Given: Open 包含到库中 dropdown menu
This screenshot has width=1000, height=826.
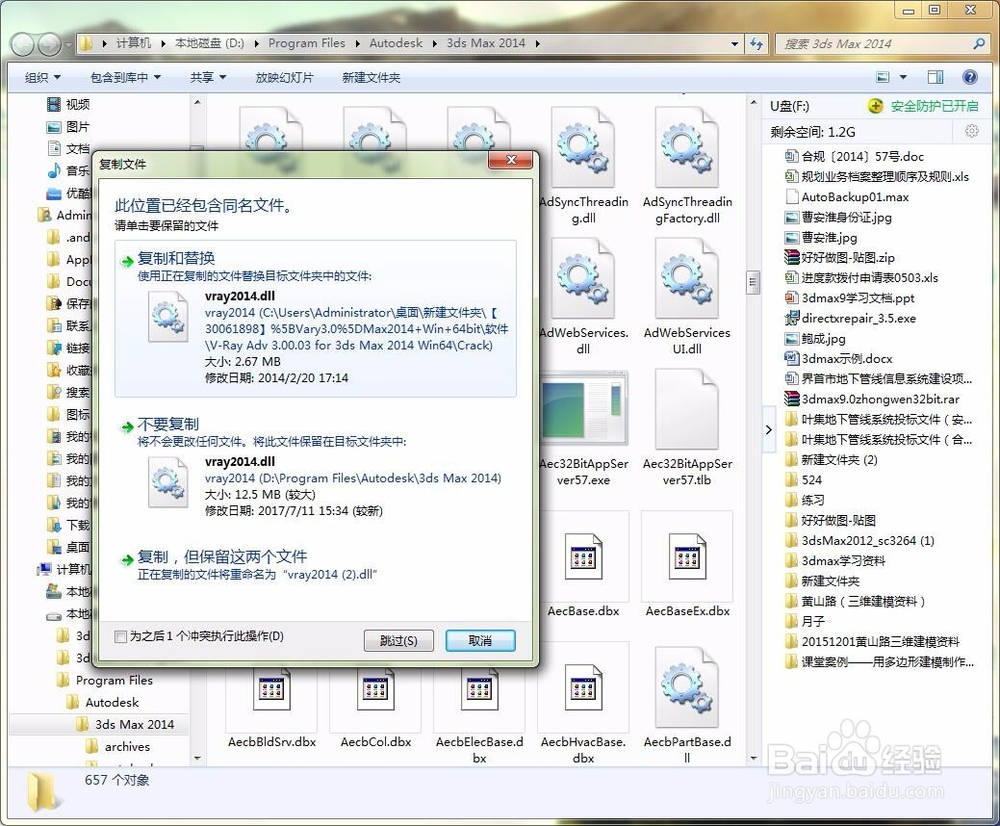Looking at the screenshot, I should [125, 77].
